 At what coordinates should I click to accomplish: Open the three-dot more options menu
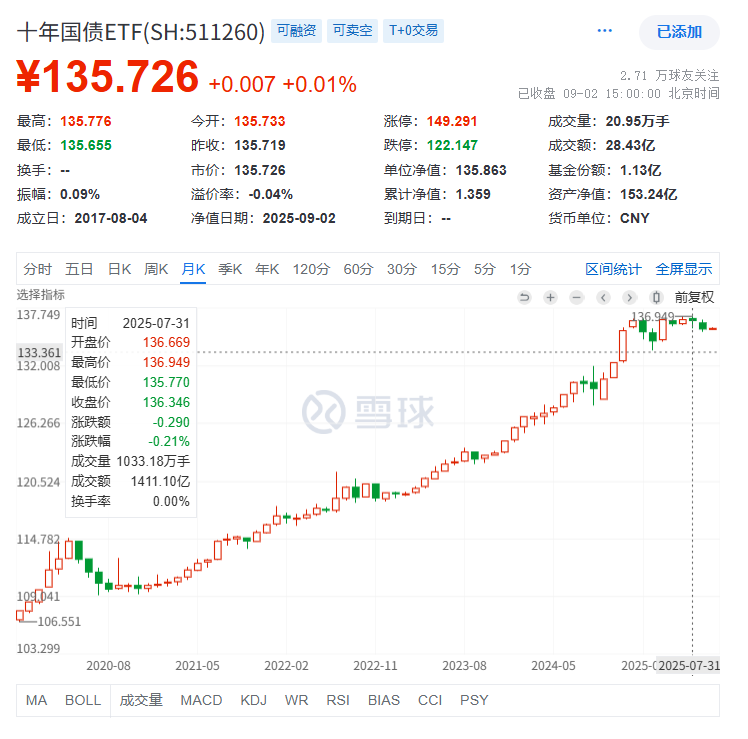[604, 31]
